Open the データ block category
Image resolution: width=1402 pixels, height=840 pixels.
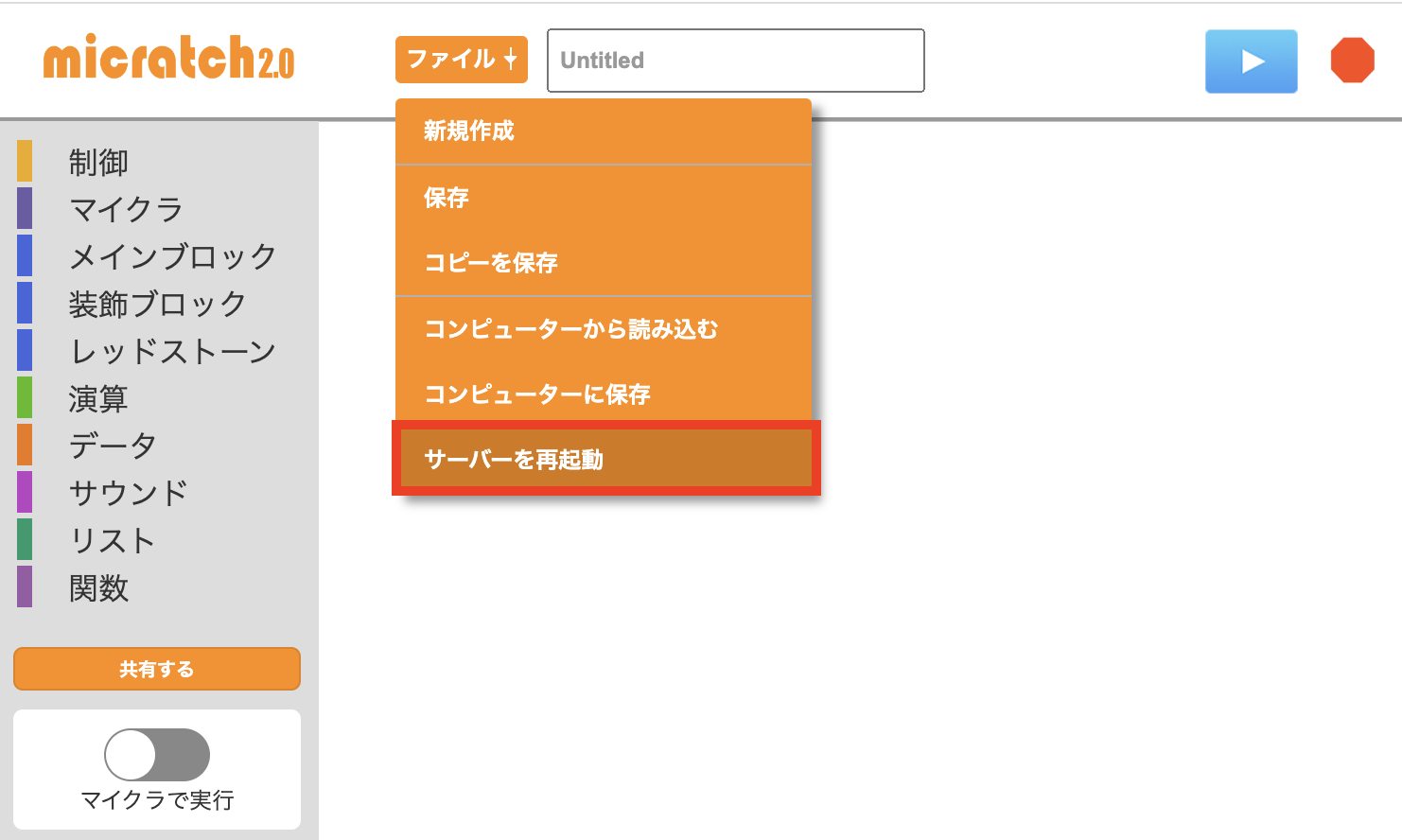pyautogui.click(x=113, y=446)
